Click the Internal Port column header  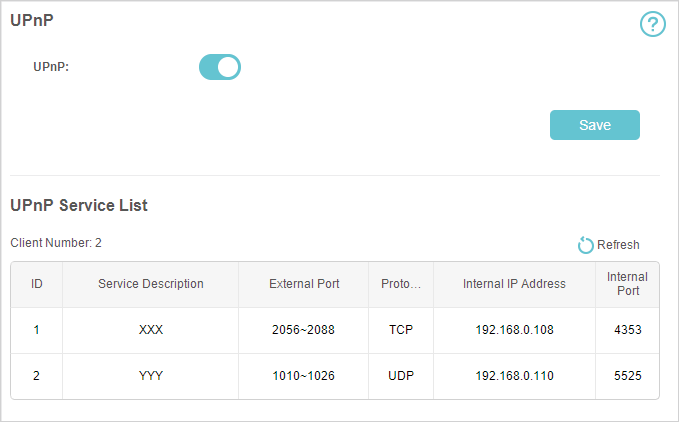[x=627, y=284]
